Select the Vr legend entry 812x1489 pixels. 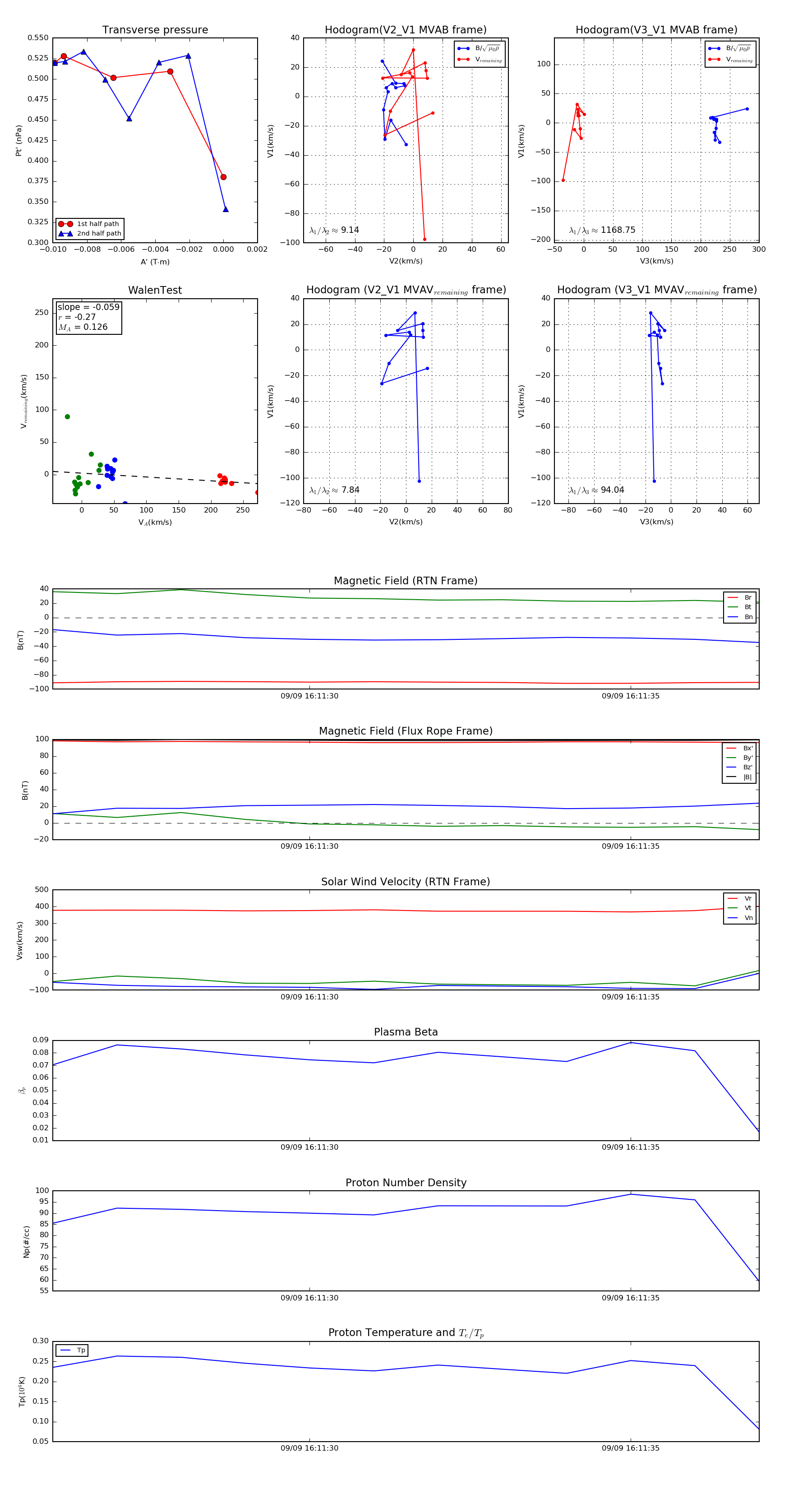(x=740, y=898)
